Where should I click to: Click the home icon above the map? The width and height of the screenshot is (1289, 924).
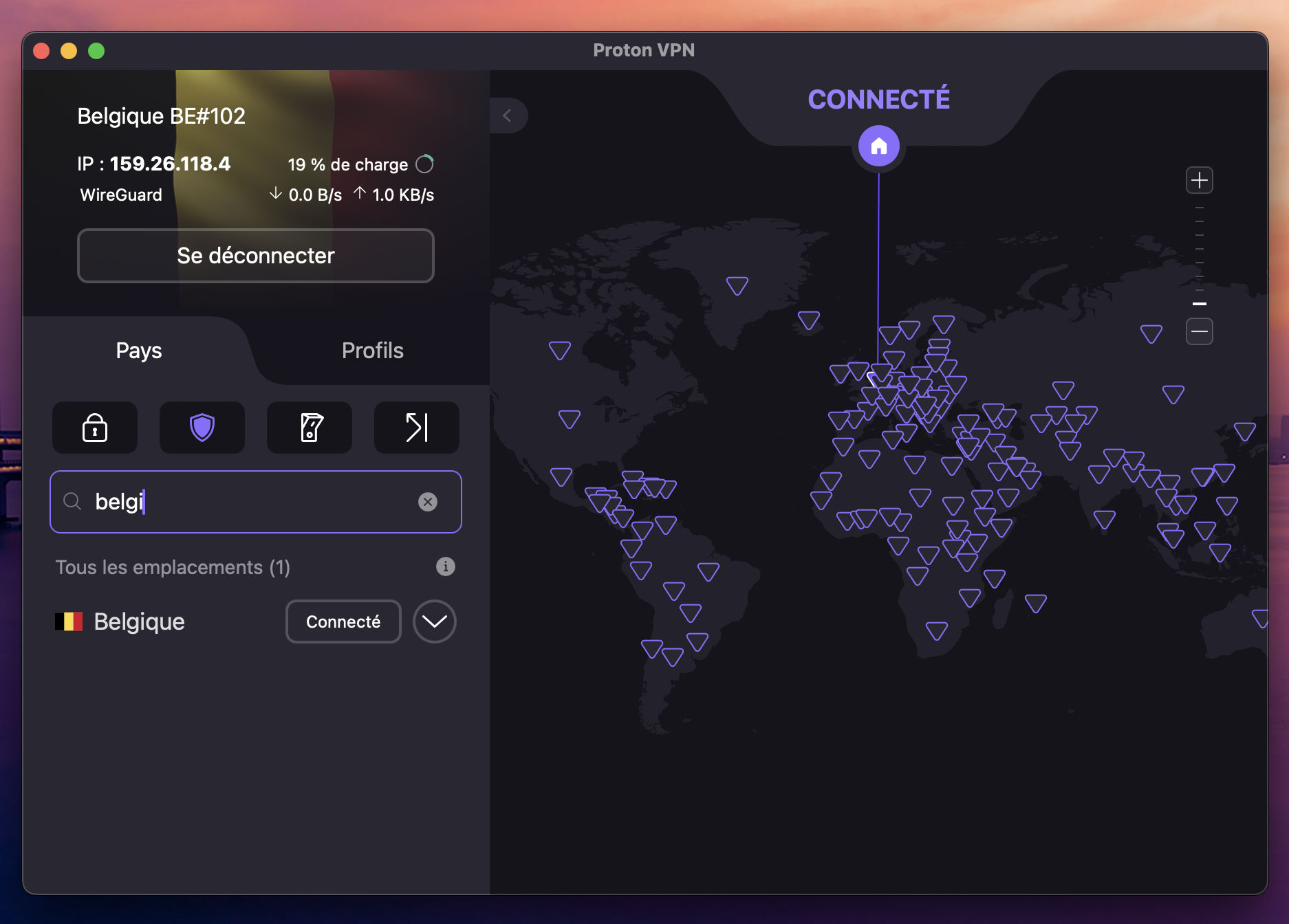click(x=878, y=146)
